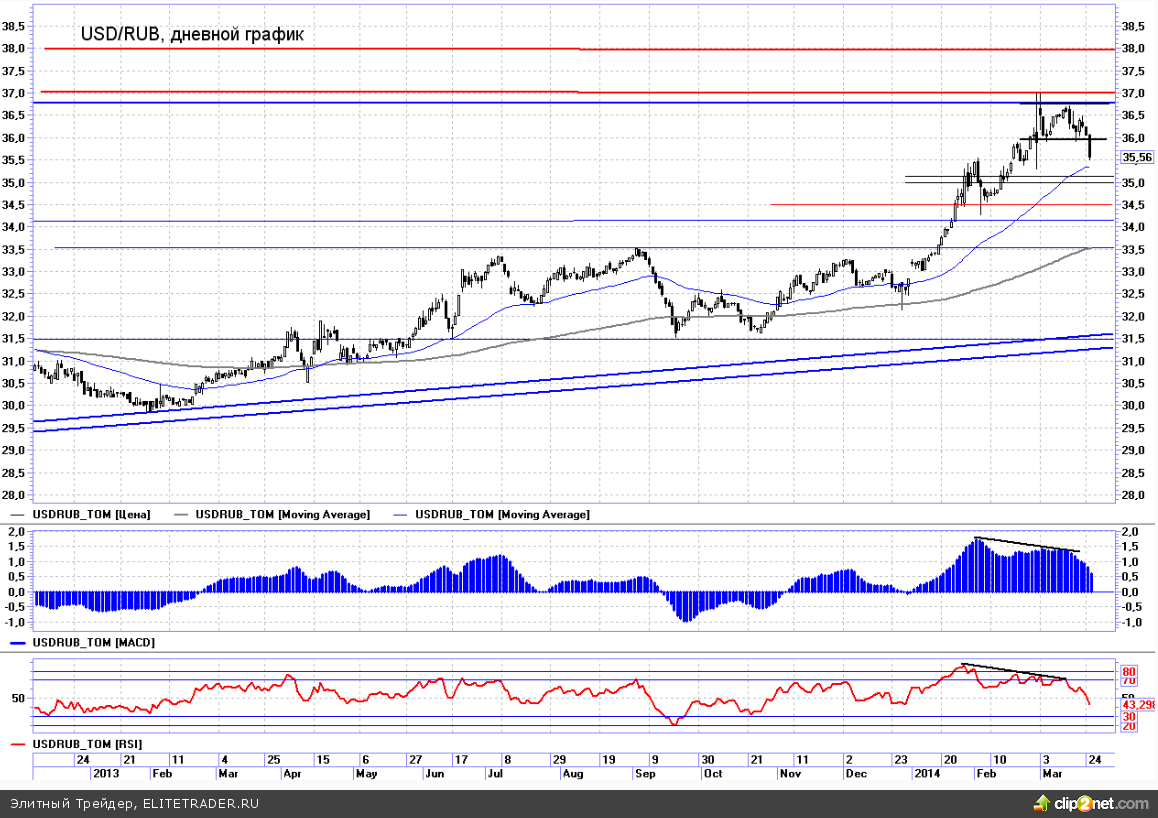1158x818 pixels.
Task: Click the Jun month label
Action: tap(435, 773)
